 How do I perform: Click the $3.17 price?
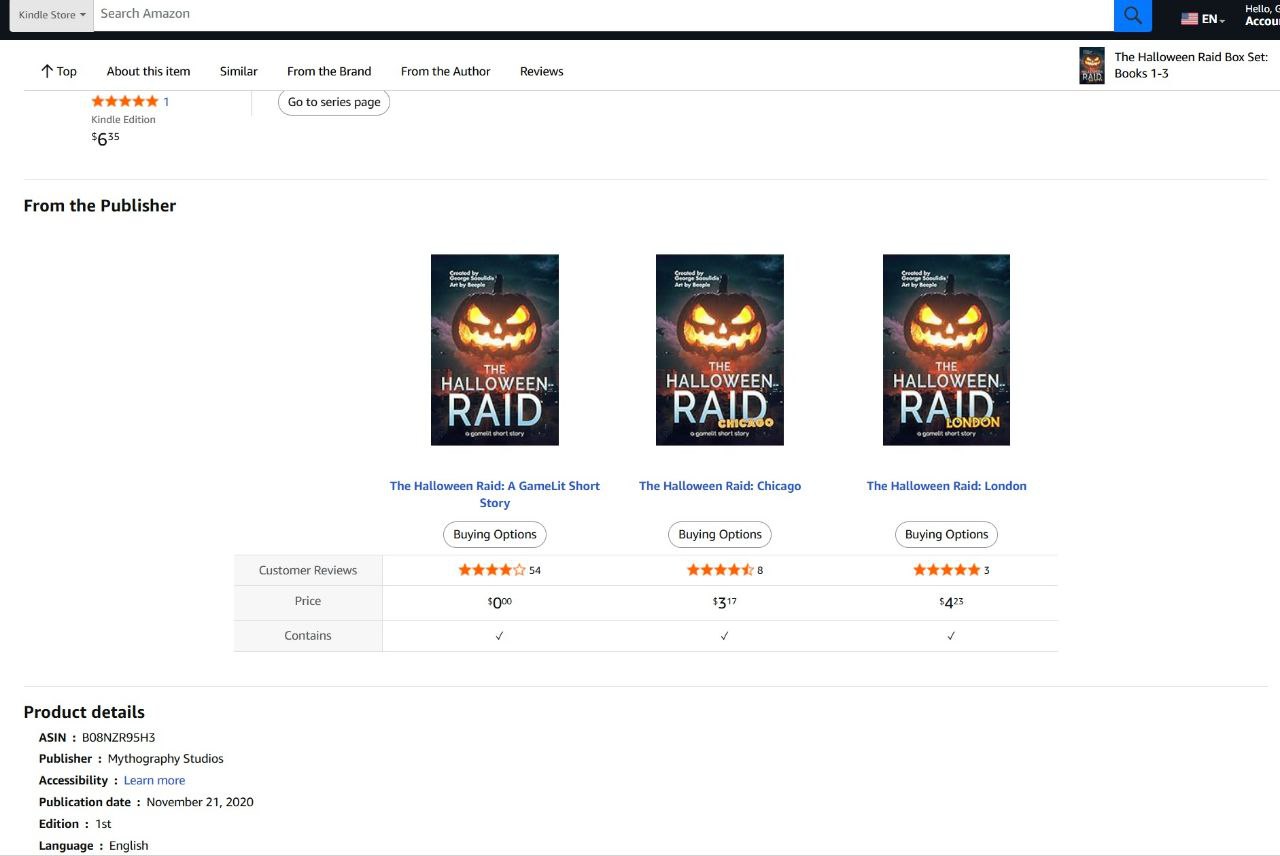click(725, 602)
